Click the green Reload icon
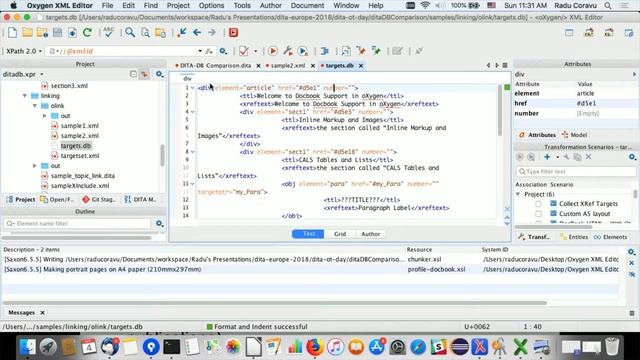This screenshot has width=640, height=360. coord(87,33)
